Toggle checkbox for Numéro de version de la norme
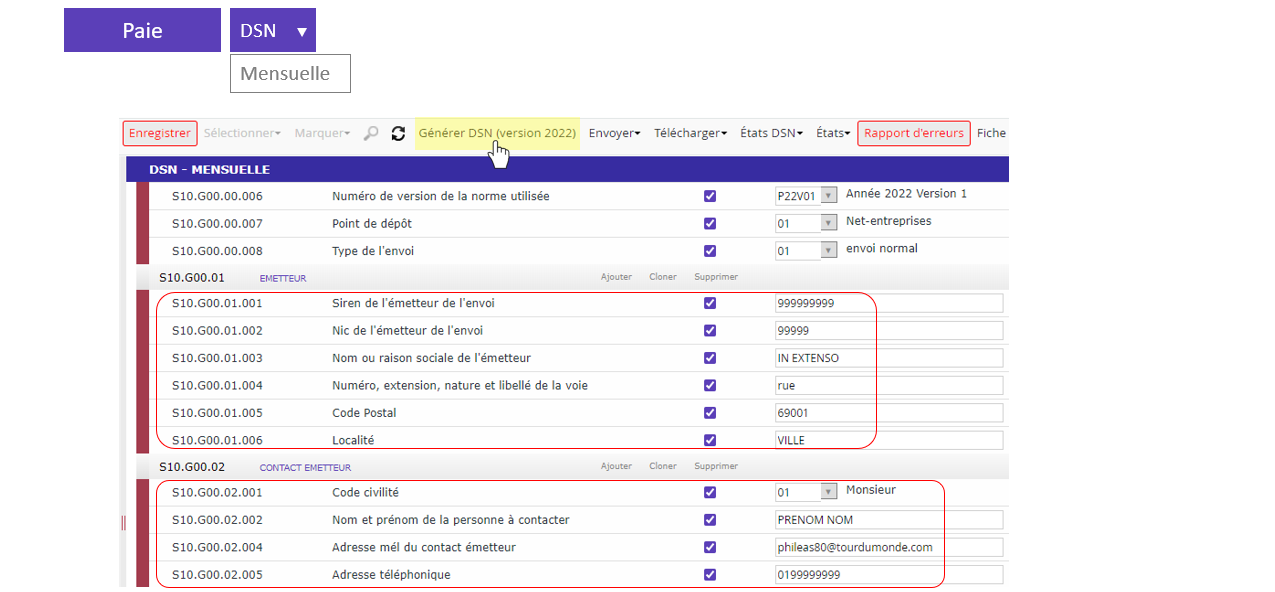The width and height of the screenshot is (1275, 592). [710, 196]
